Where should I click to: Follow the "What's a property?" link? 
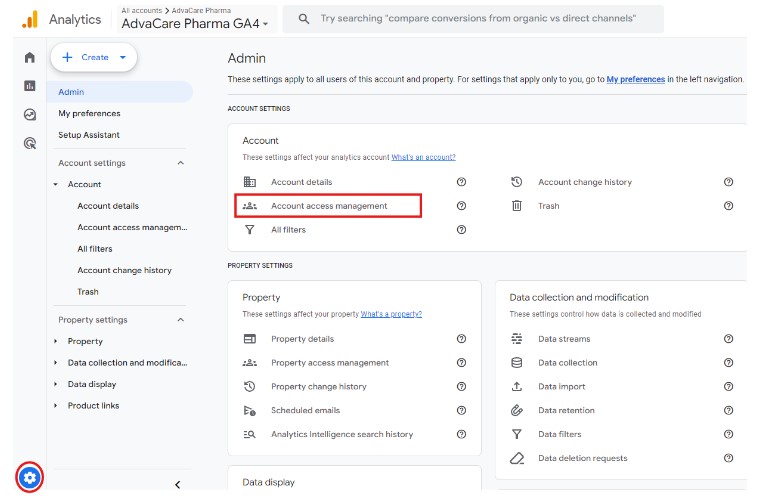click(391, 314)
